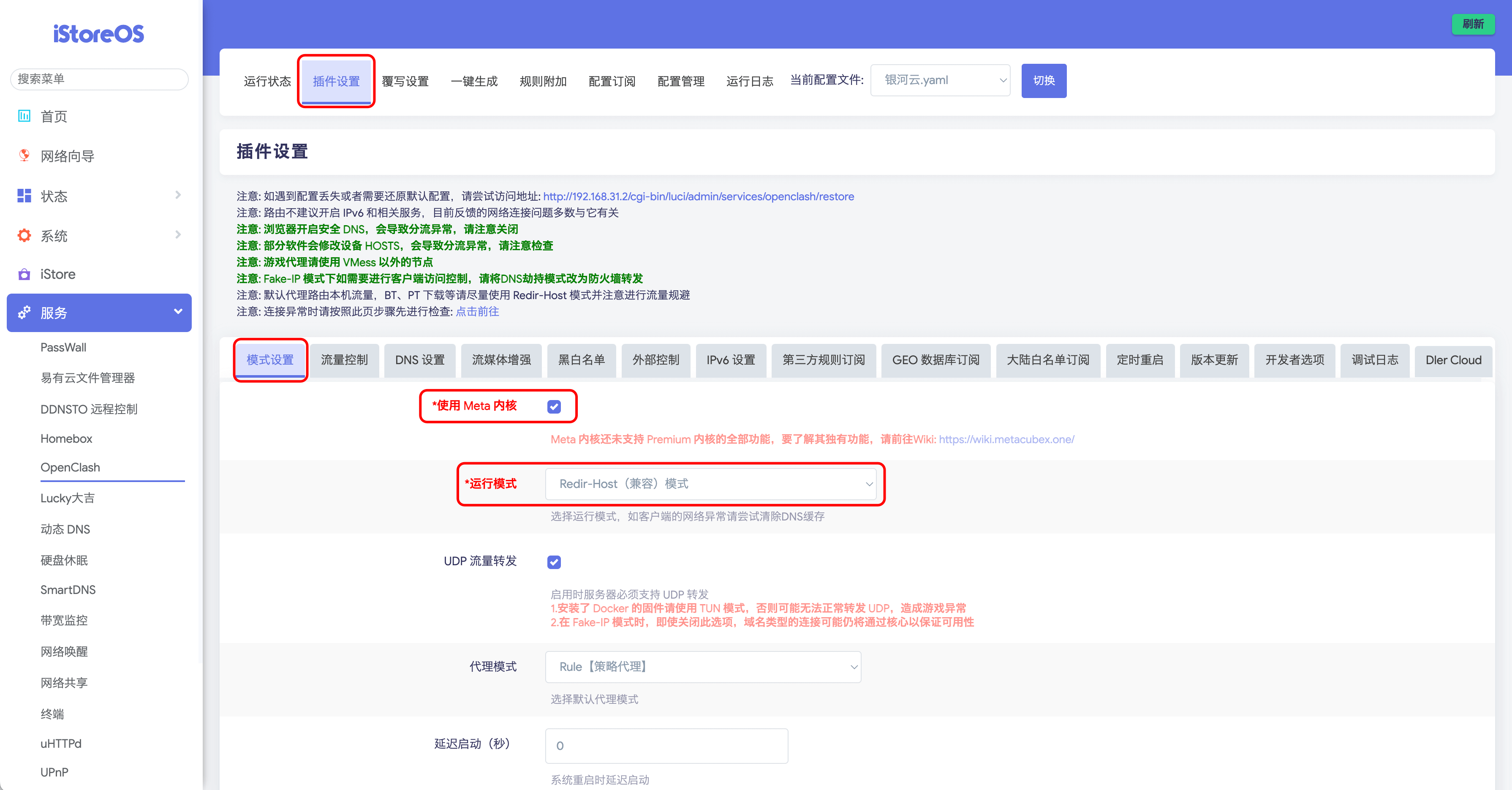This screenshot has width=1512, height=790.
Task: Switch to the 覆写设置 tab
Action: pyautogui.click(x=405, y=81)
